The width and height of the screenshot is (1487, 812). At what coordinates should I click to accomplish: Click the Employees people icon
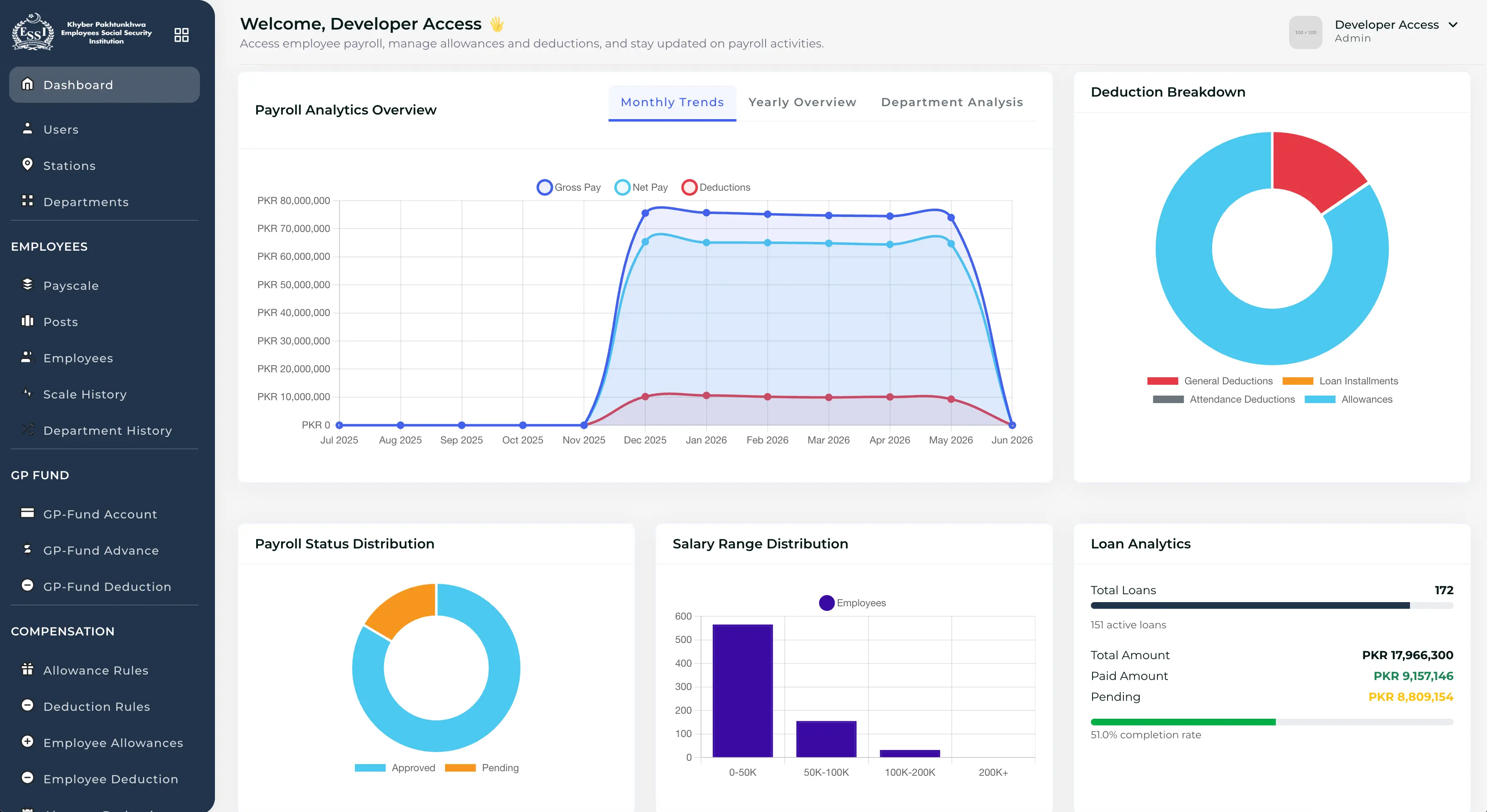(x=27, y=357)
